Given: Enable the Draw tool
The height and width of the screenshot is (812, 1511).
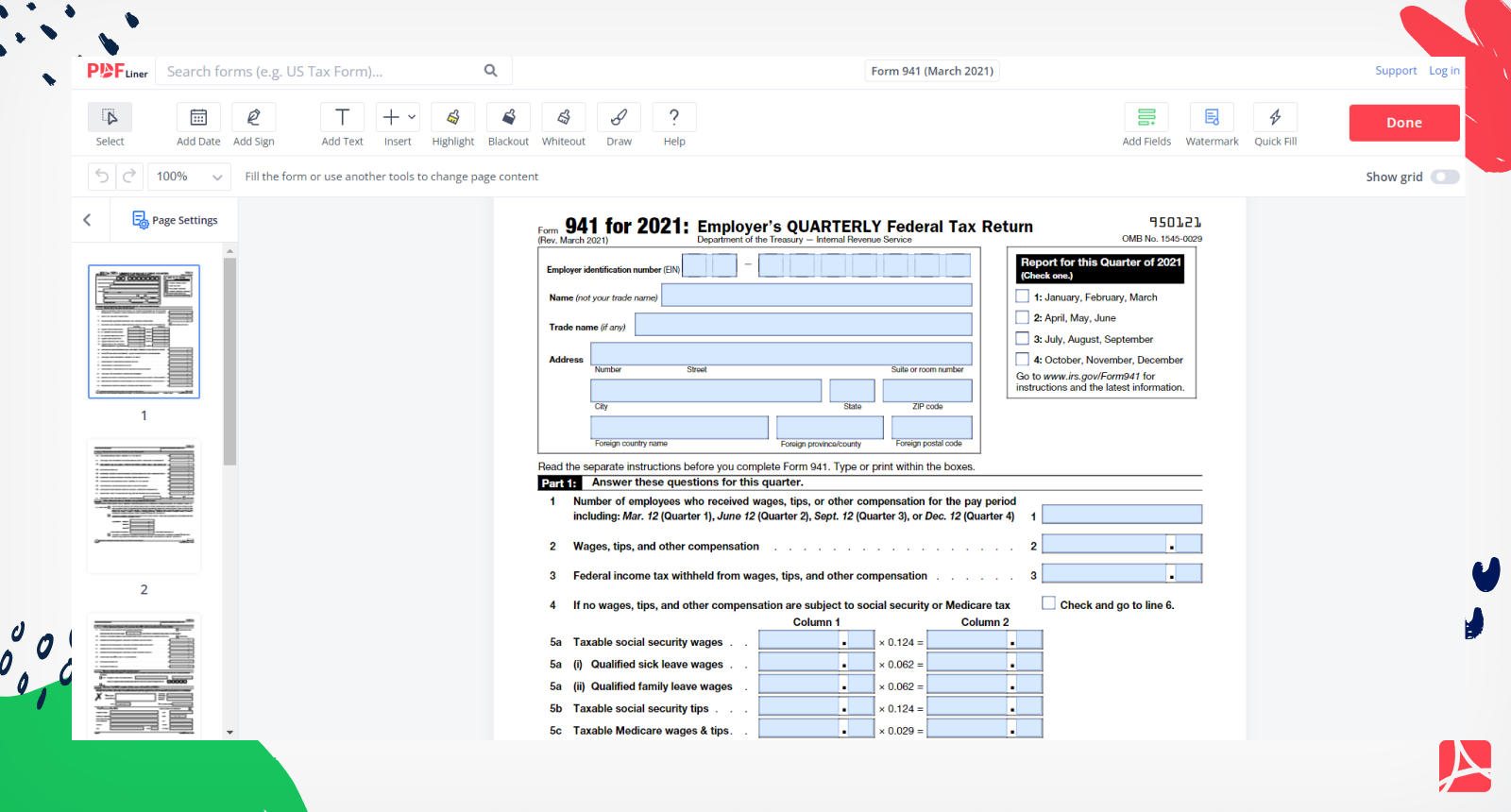Looking at the screenshot, I should tap(619, 118).
